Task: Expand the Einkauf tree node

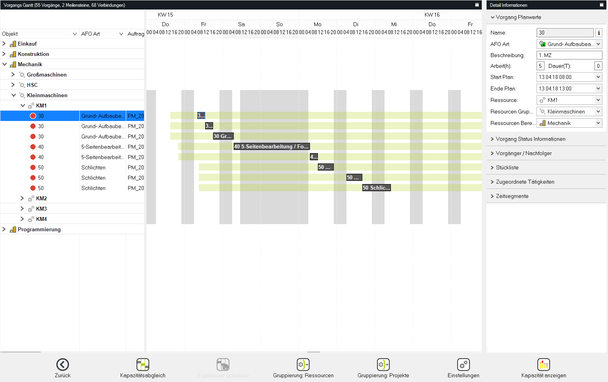Action: pos(4,44)
